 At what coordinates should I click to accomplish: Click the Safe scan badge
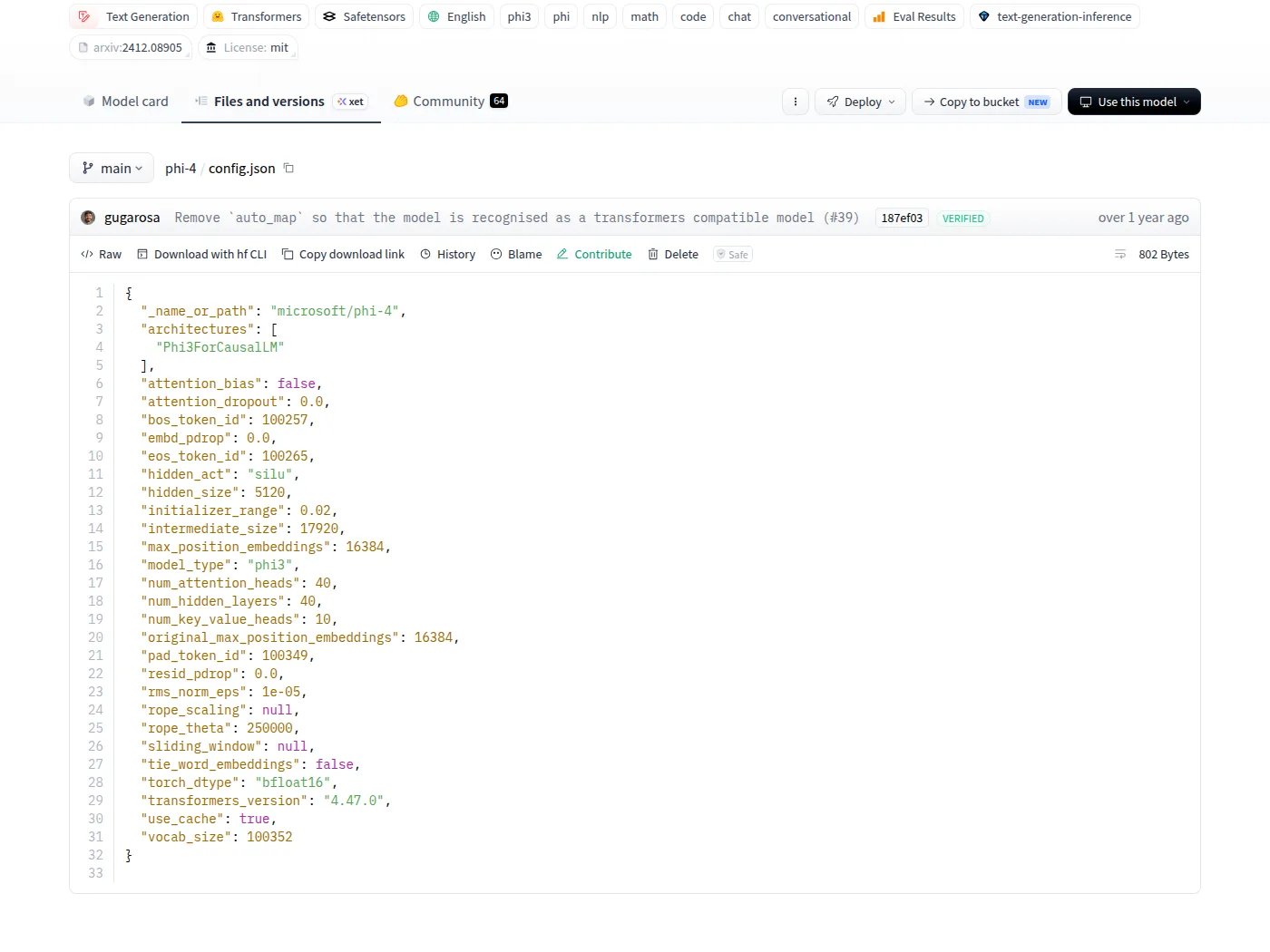(733, 255)
